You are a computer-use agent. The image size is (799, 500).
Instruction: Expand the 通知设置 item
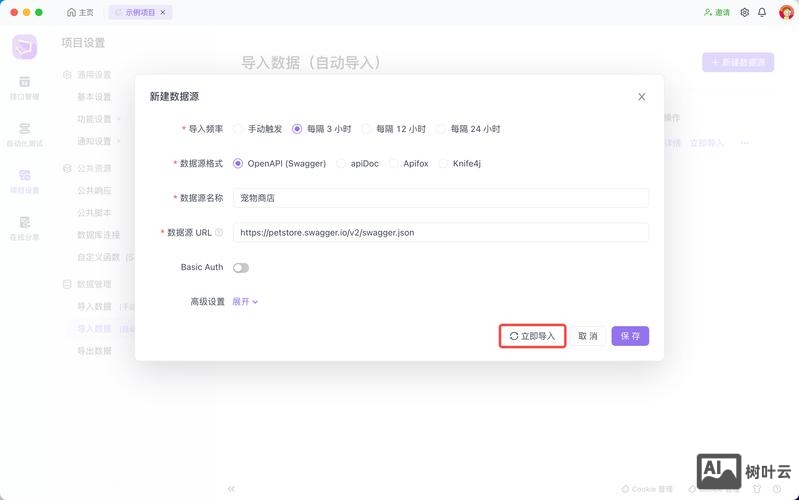click(98, 141)
